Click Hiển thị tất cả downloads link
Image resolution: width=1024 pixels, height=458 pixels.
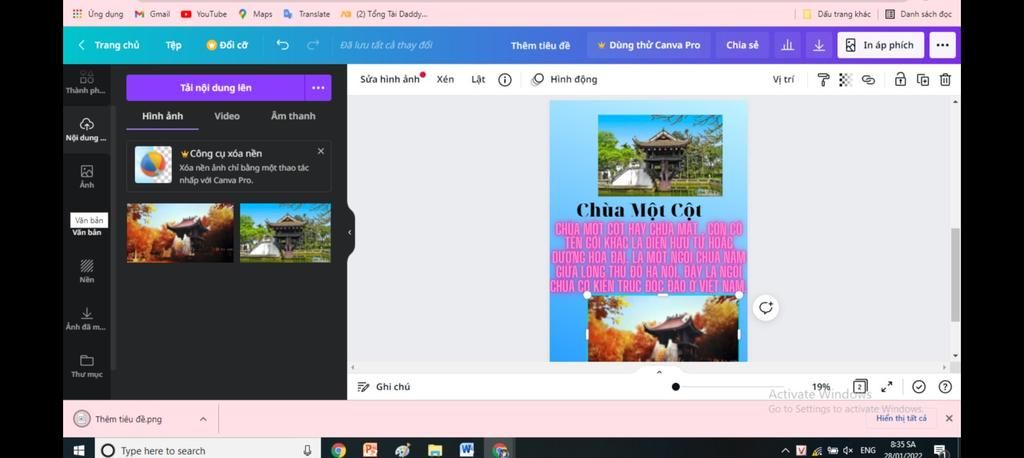(x=901, y=418)
